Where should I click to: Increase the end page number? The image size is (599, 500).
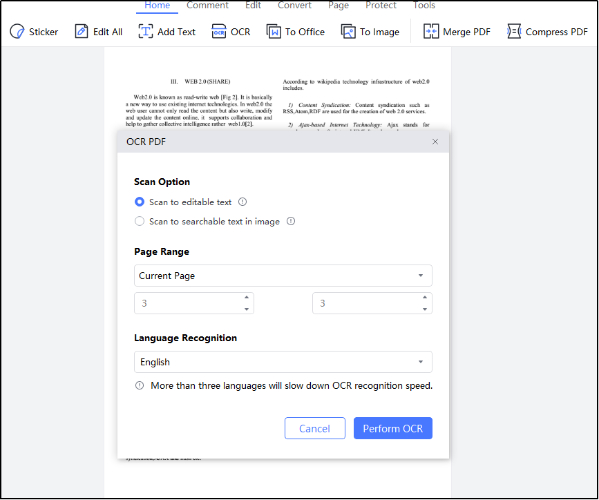pyautogui.click(x=425, y=297)
